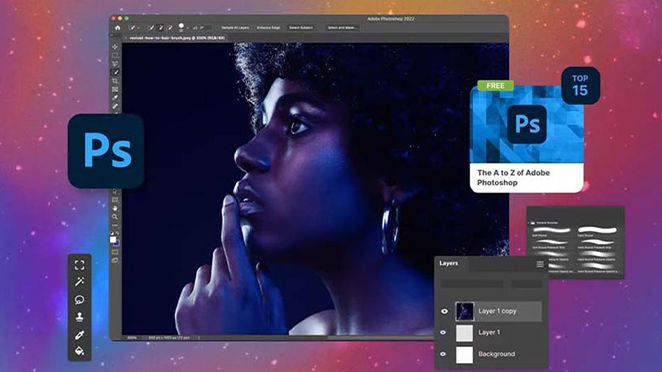
Task: Close the document tab with the x
Action: 125,38
